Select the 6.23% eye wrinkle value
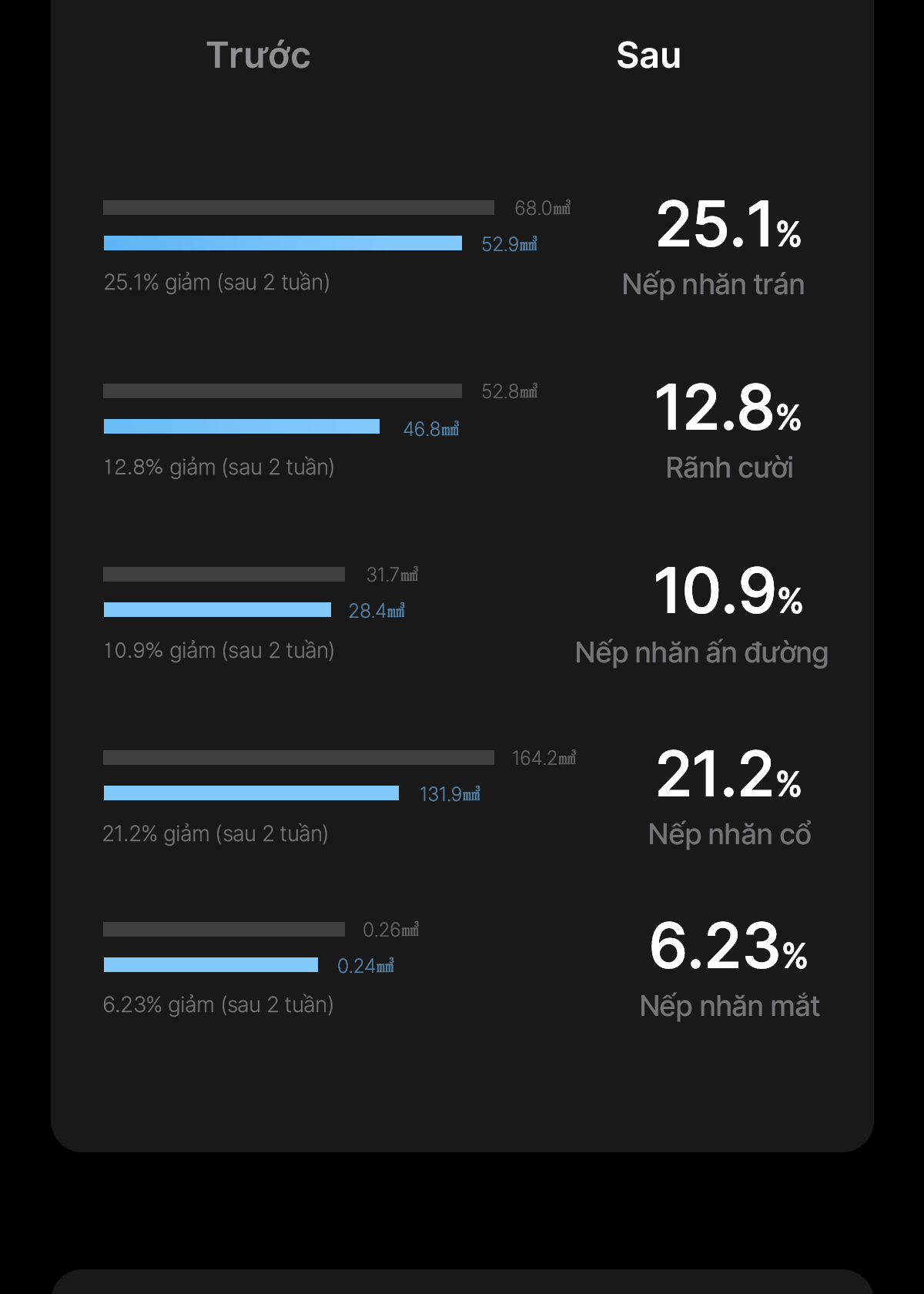Screen dimensions: 924x1294 click(728, 946)
